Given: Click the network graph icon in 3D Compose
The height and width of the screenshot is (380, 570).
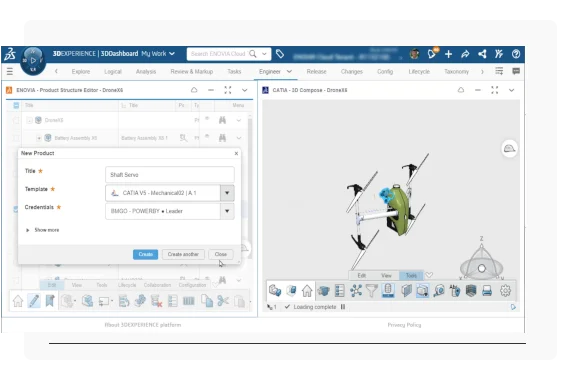Looking at the screenshot, I should tap(356, 291).
